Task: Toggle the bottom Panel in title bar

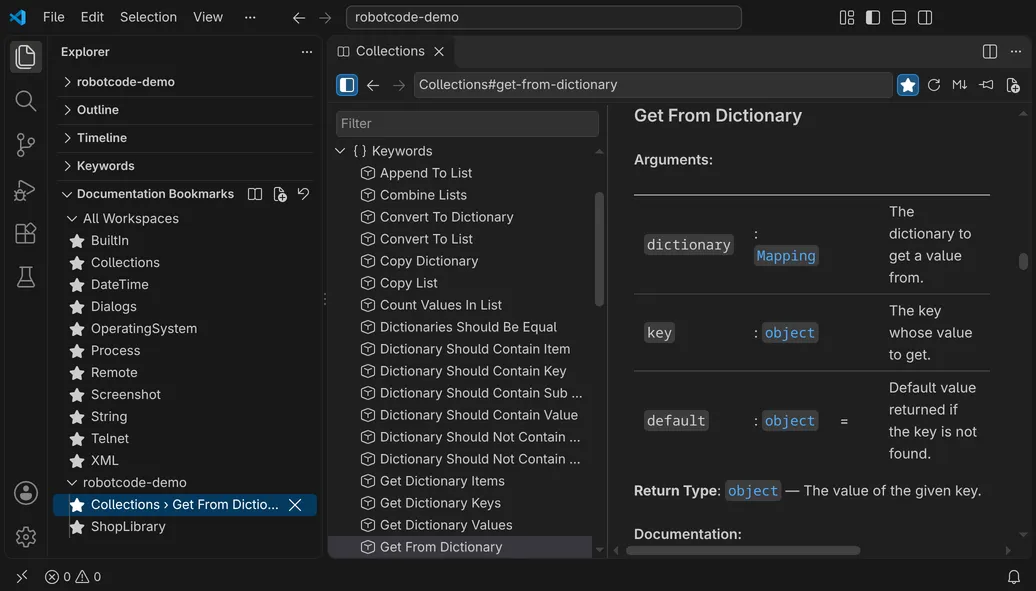Action: click(899, 17)
